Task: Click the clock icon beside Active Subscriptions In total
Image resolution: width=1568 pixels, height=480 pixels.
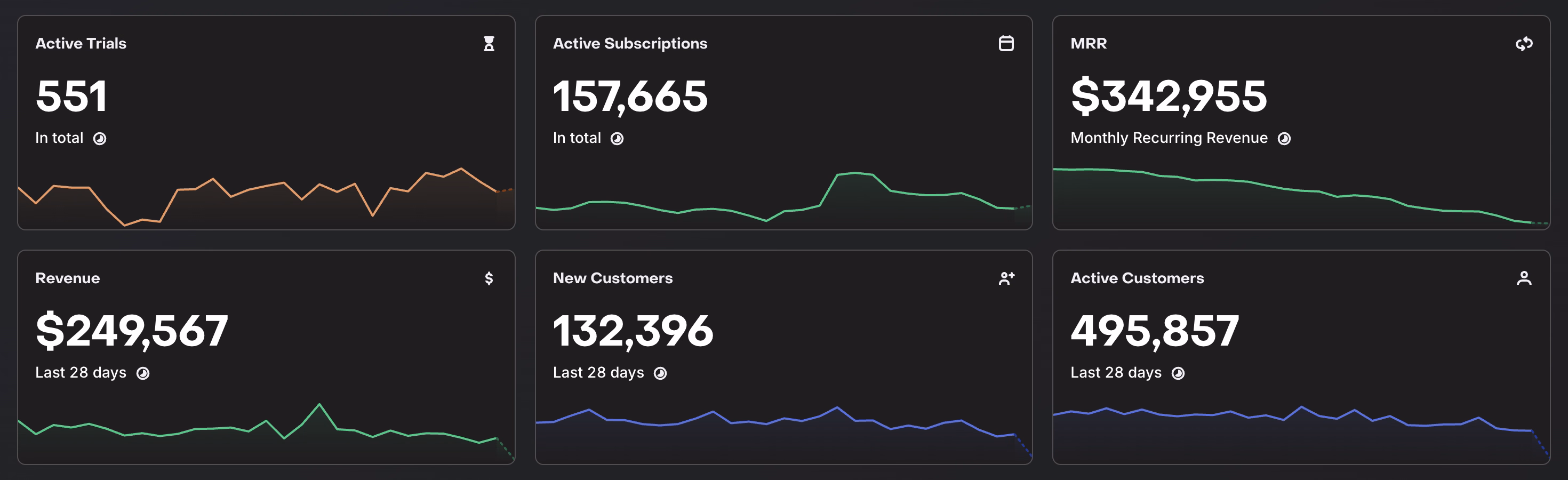Action: pos(617,139)
